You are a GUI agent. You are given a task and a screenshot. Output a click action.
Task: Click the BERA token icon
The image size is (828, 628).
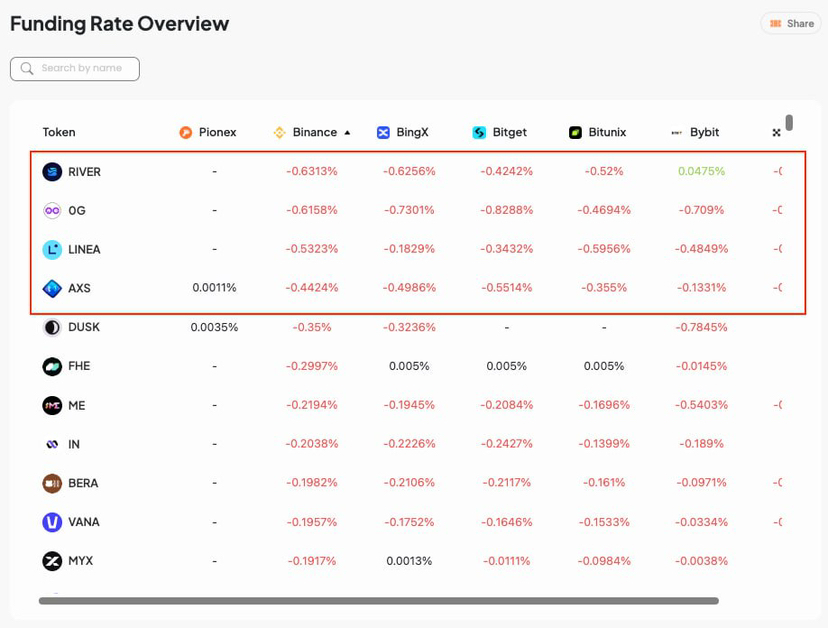pos(52,483)
